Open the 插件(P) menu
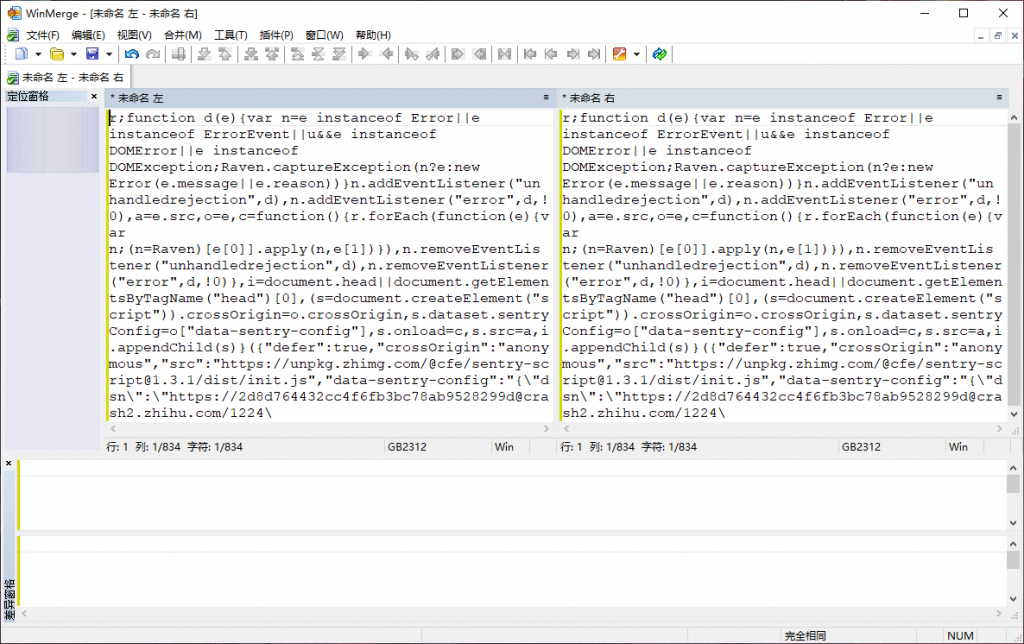Screen dimensions: 1024x644 coord(276,35)
